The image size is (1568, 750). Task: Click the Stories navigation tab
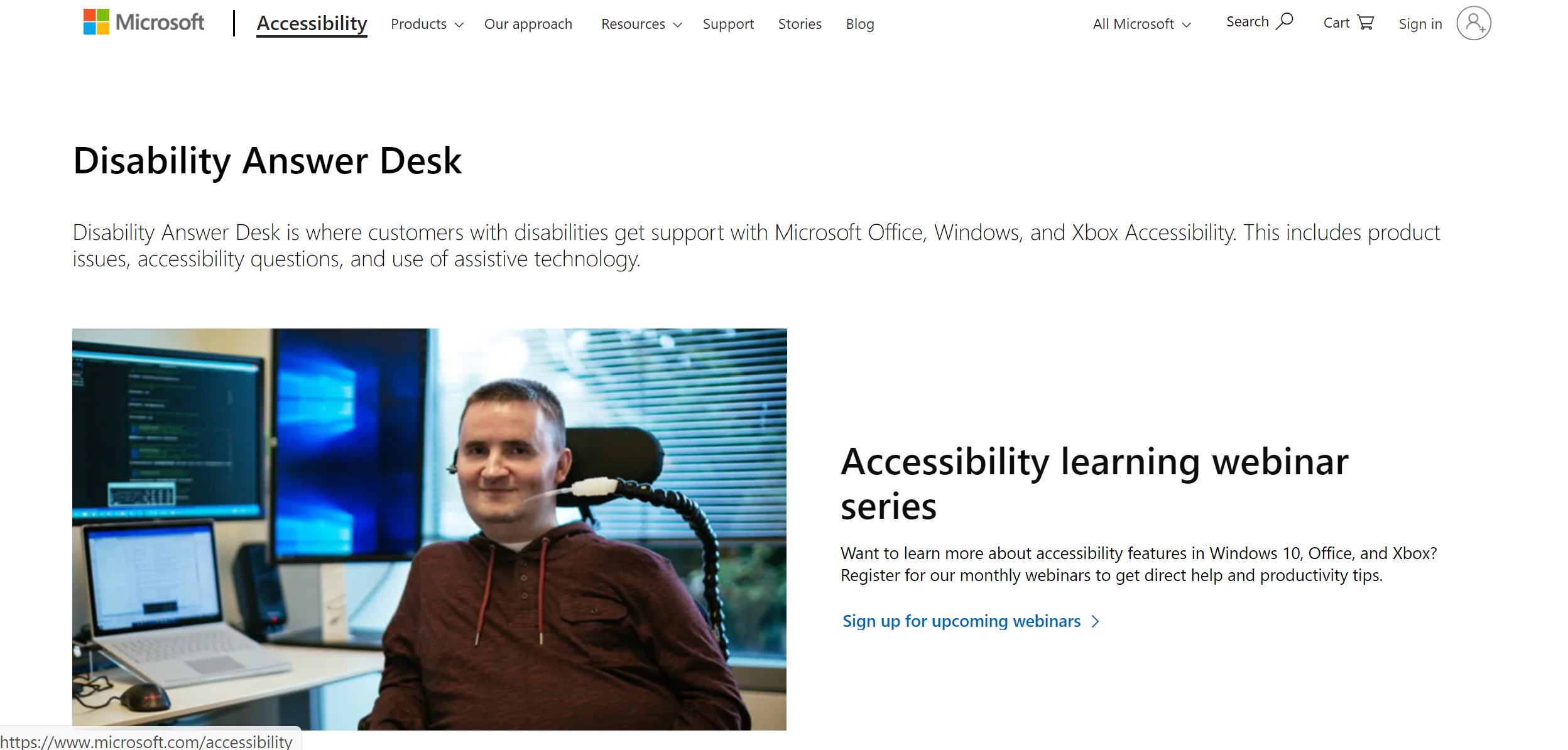800,22
